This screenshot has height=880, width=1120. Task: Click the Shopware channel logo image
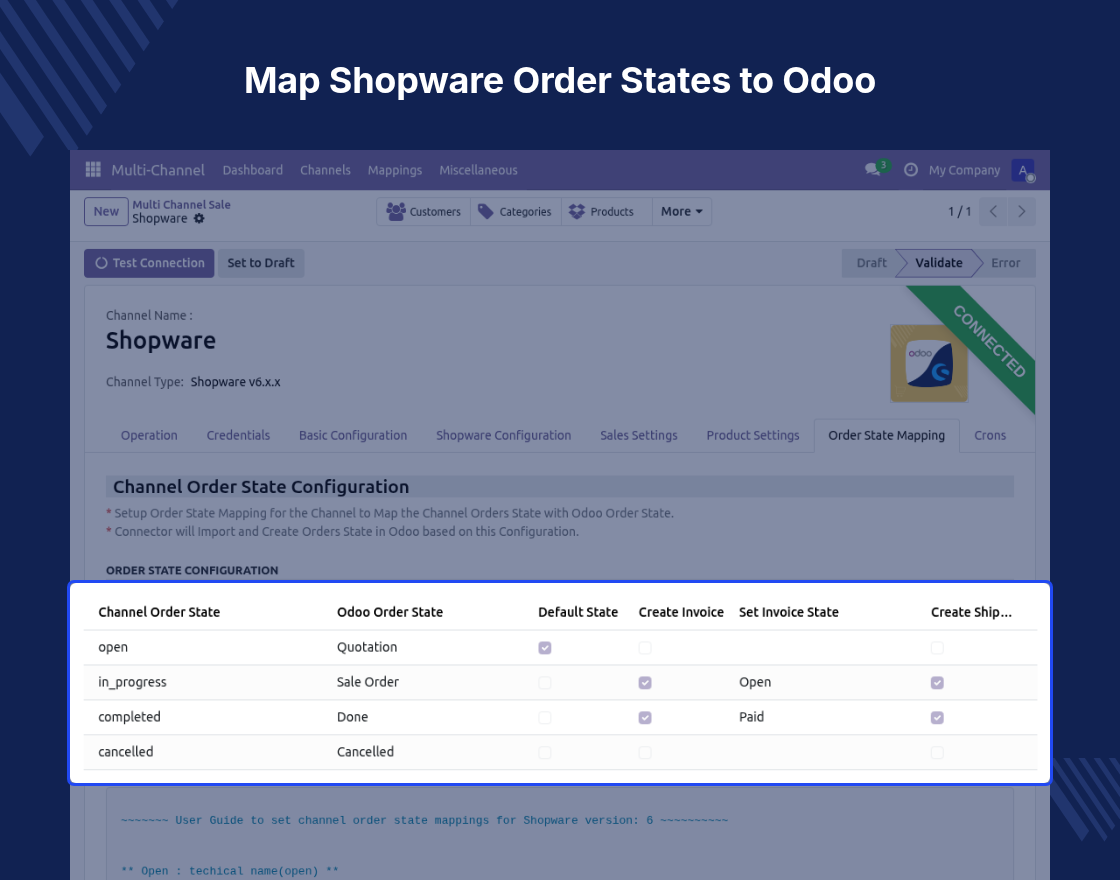click(929, 363)
